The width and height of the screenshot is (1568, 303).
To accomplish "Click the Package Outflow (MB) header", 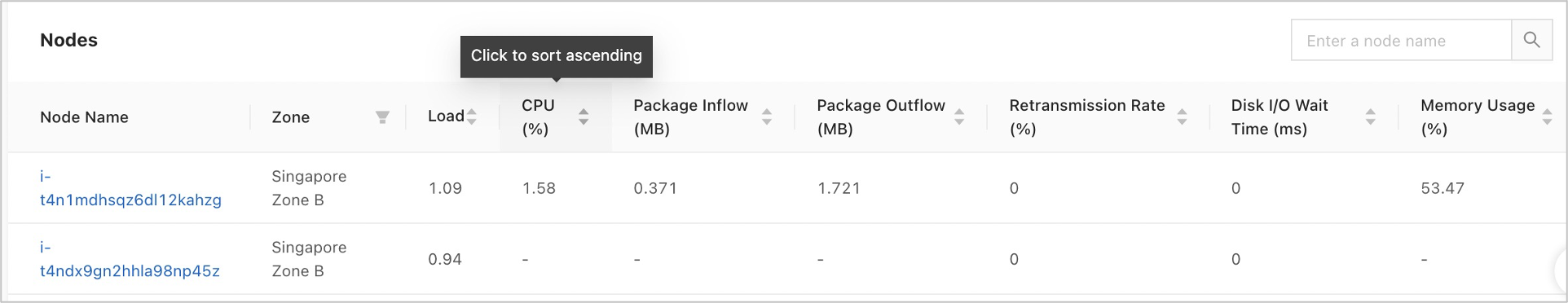I will pos(881,117).
